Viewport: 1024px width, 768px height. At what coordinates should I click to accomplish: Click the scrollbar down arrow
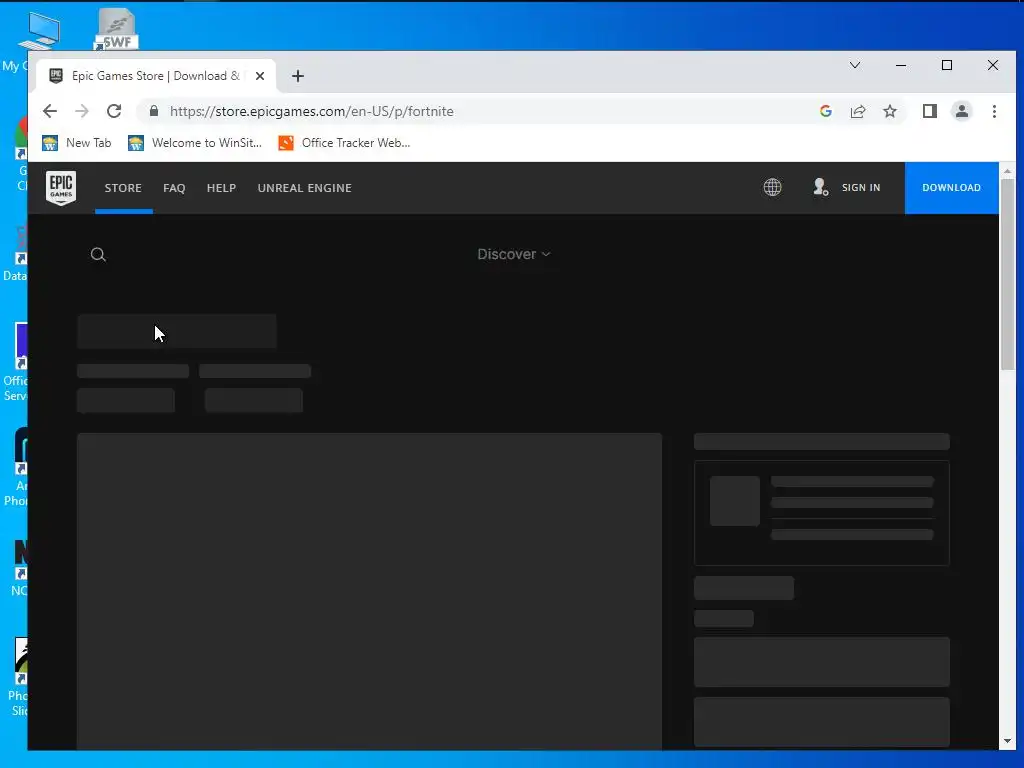pyautogui.click(x=1007, y=741)
